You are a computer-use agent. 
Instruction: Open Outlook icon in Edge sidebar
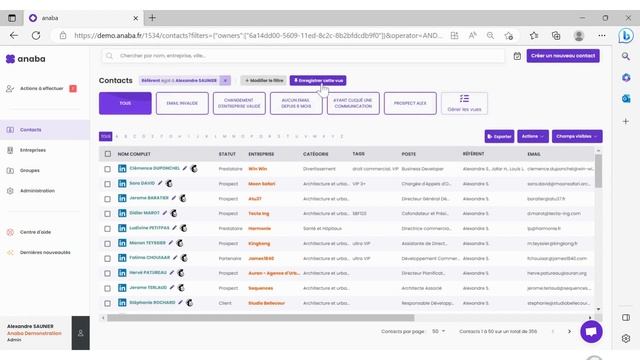626,99
